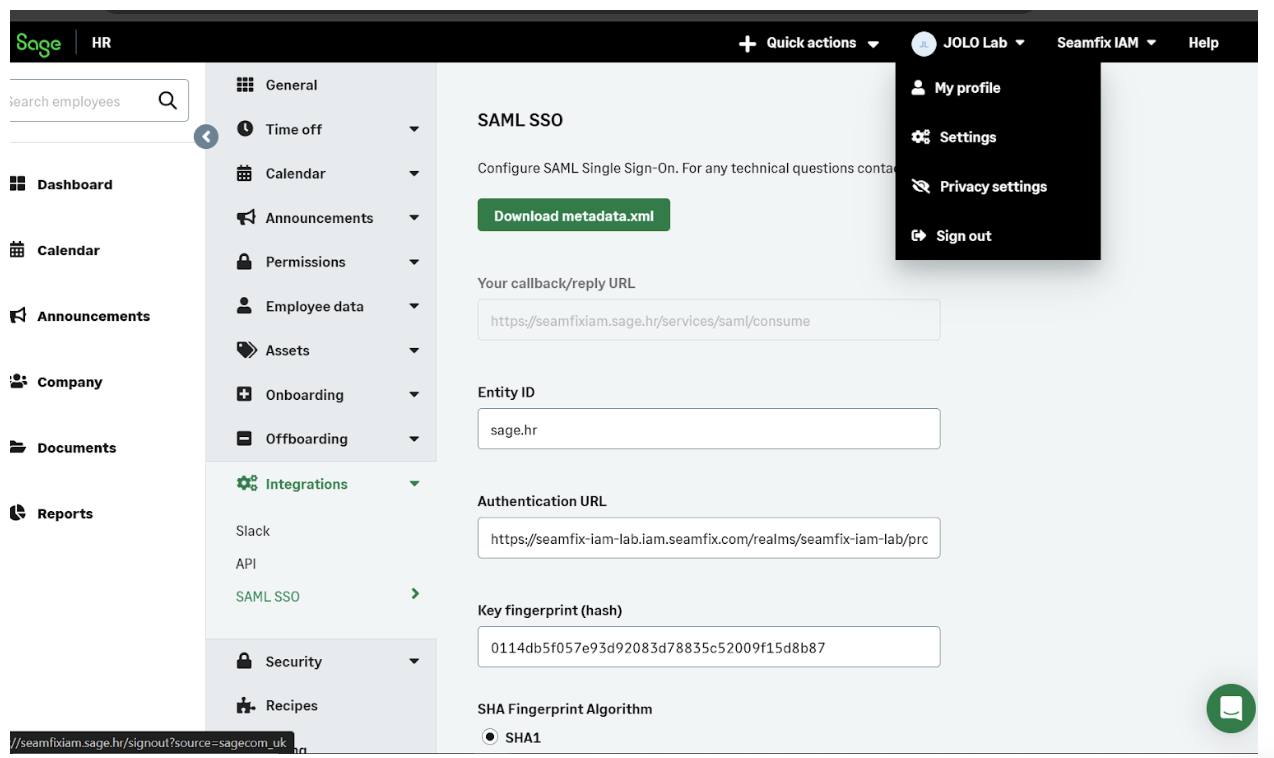The height and width of the screenshot is (758, 1274).
Task: Open the Quick actions dropdown
Action: coord(809,43)
